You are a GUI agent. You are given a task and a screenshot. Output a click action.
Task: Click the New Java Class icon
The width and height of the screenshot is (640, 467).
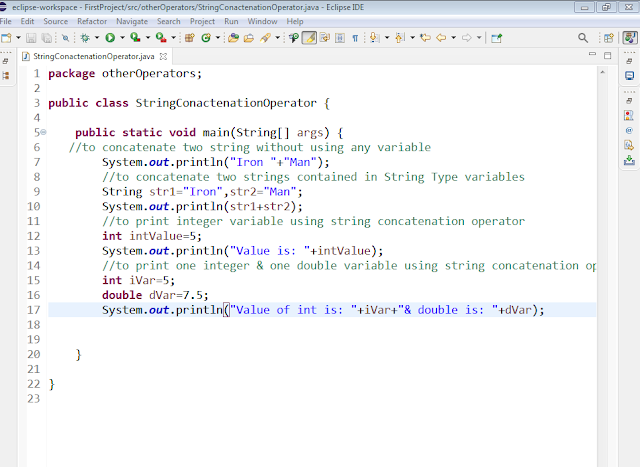pyautogui.click(x=206, y=38)
